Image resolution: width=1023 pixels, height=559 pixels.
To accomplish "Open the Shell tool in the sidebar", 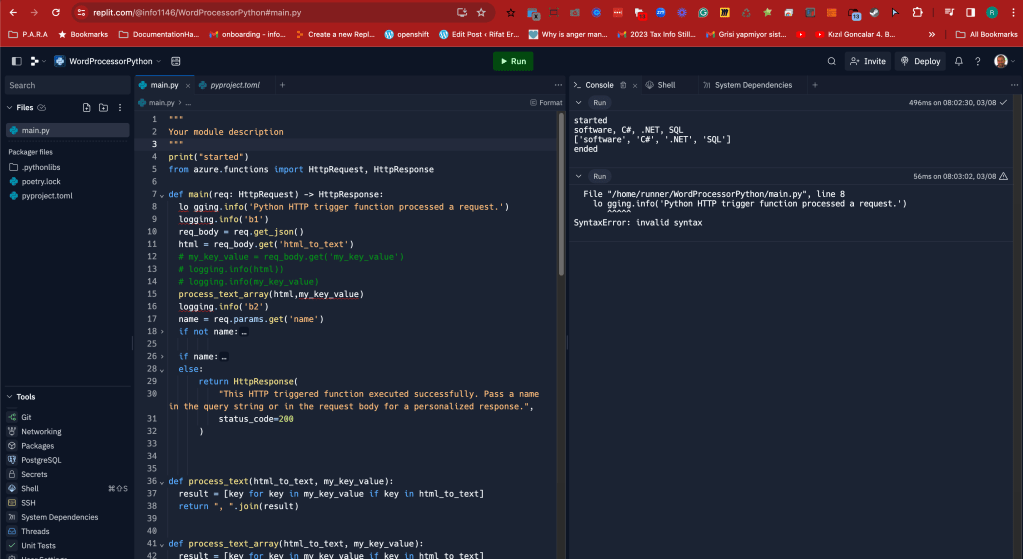I will 67,489.
